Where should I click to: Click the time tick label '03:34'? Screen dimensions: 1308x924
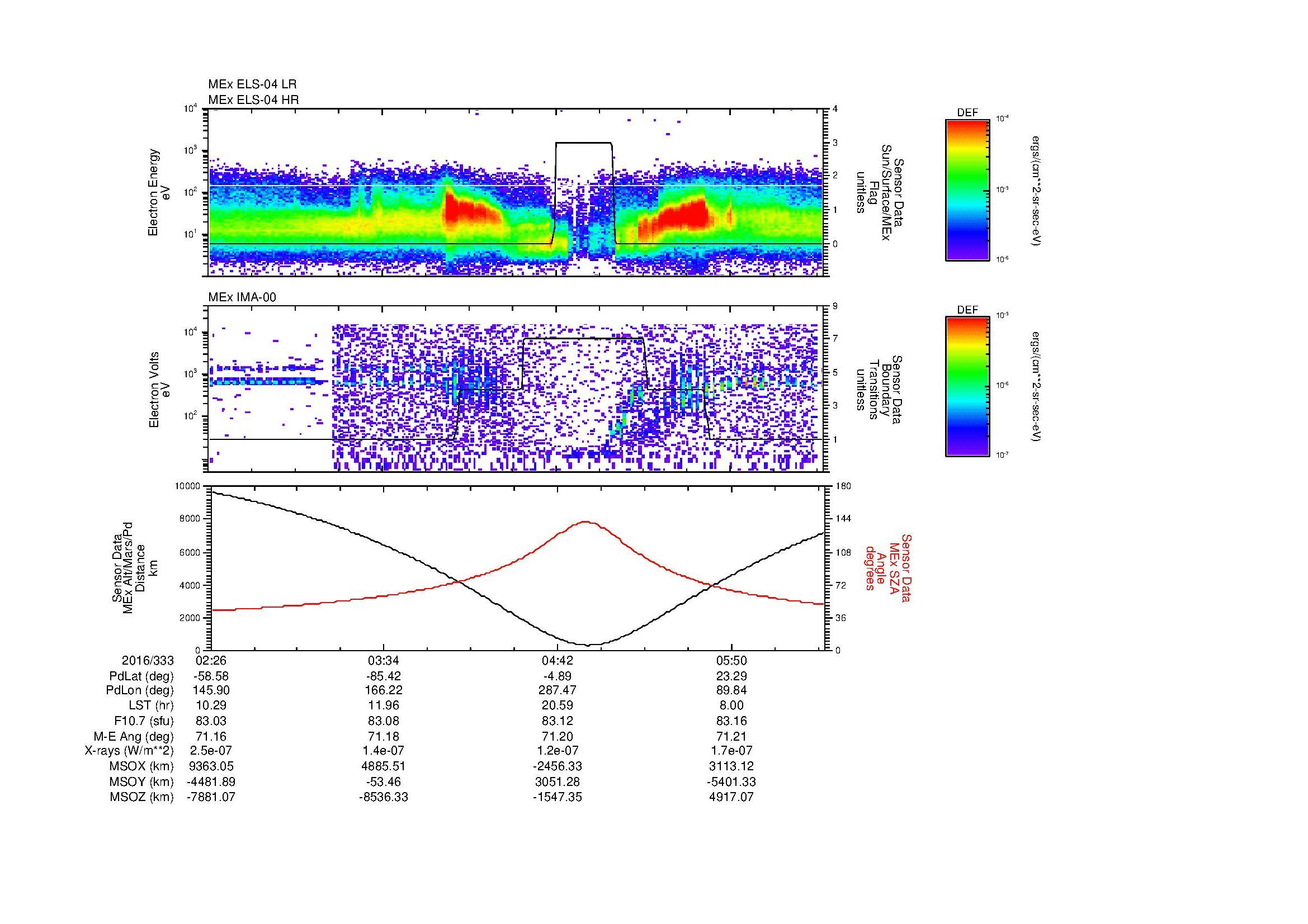(x=384, y=660)
